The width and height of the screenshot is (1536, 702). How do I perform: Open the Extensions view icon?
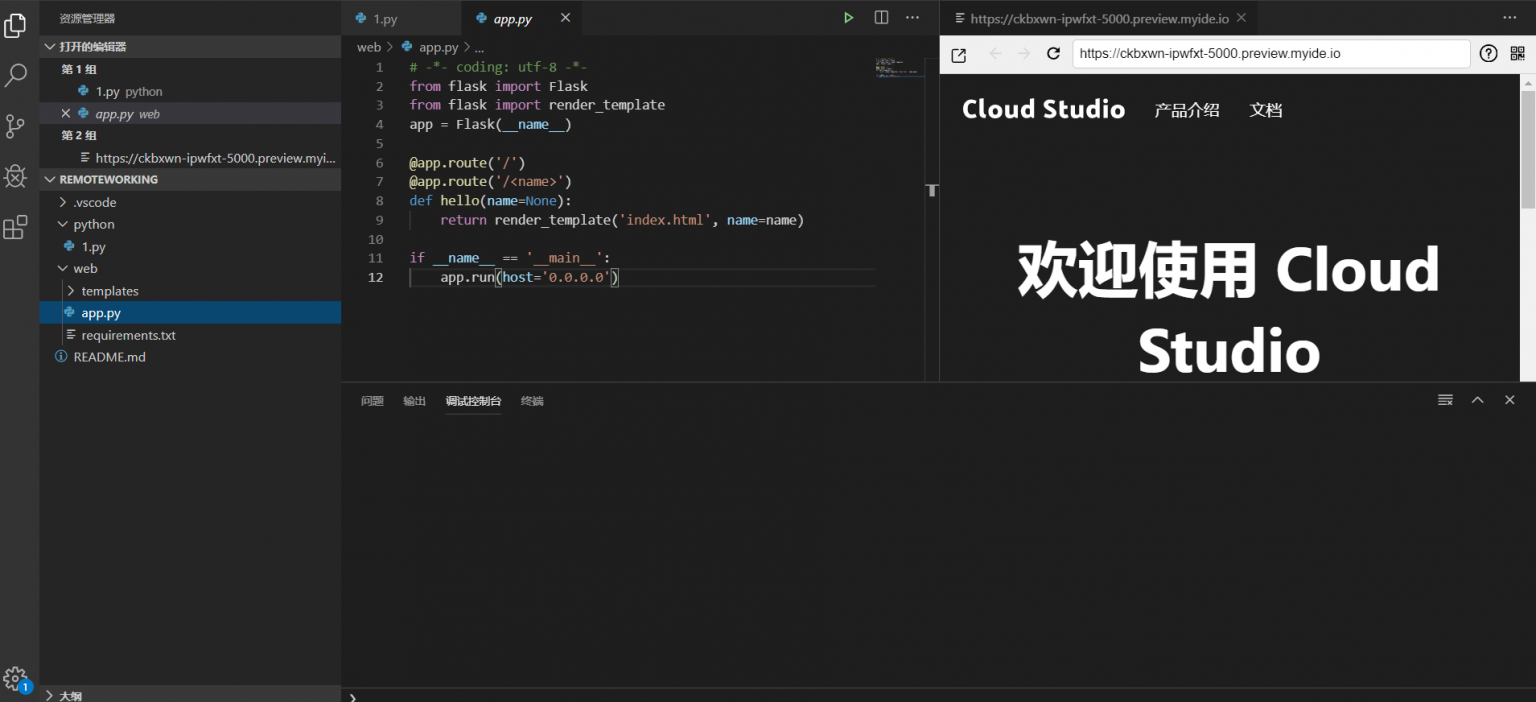16,228
